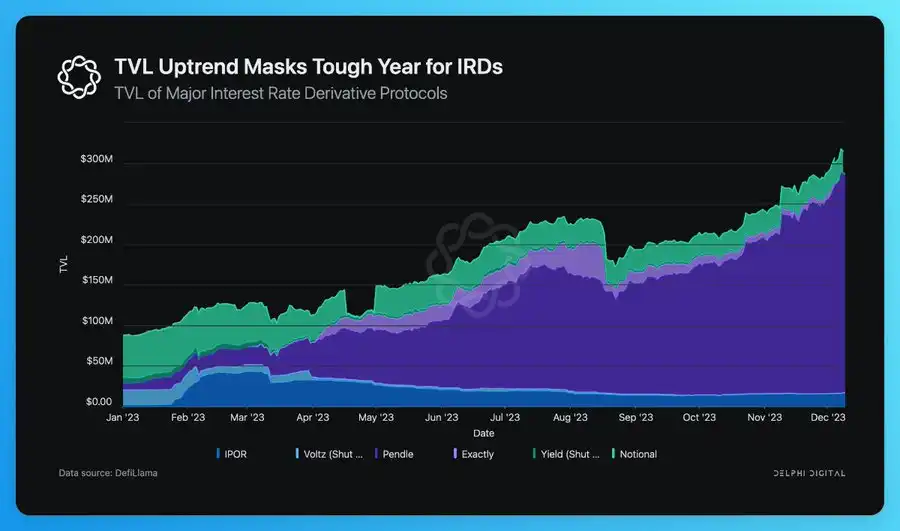Click the chart title 'TVL Uptrend Masks Tough Year'
This screenshot has height=531, width=900.
click(309, 69)
